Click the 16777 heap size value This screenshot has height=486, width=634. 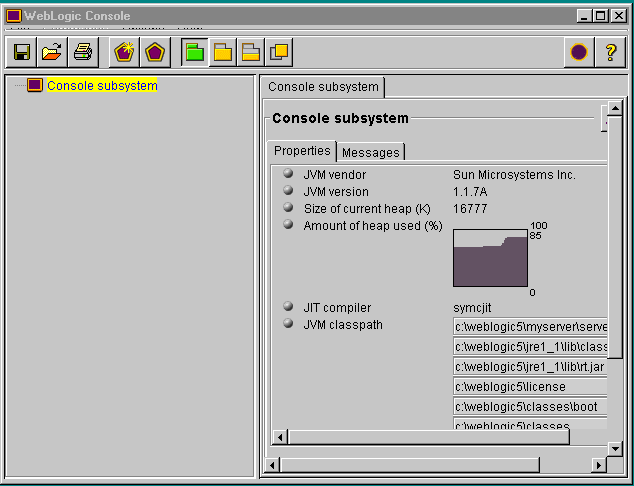(x=470, y=209)
